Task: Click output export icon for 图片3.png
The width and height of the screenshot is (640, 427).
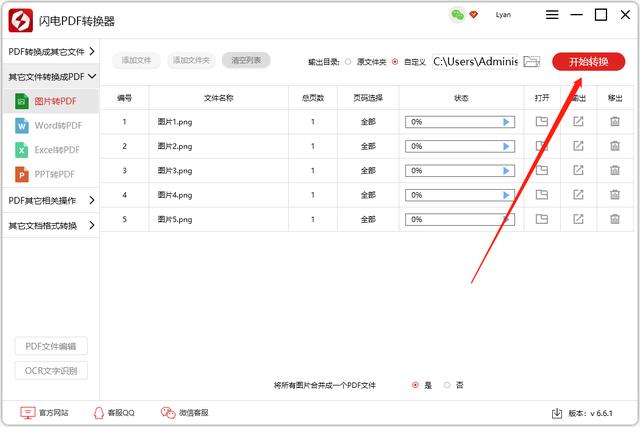Action: point(579,170)
